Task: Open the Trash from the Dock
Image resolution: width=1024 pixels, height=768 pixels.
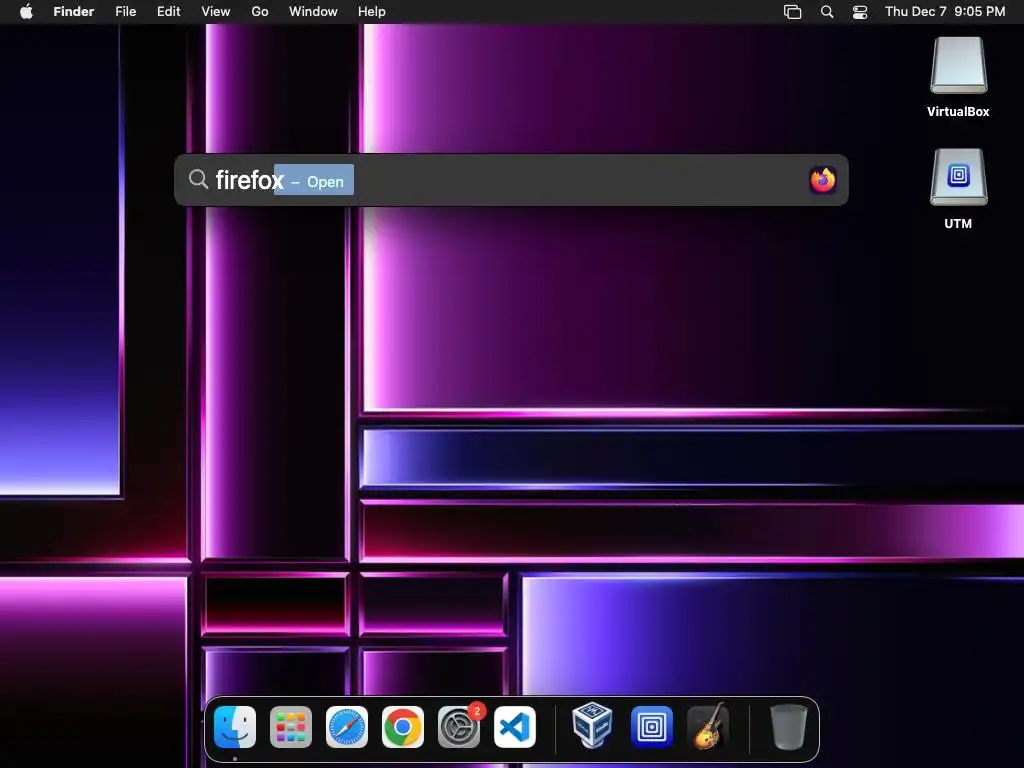Action: coord(789,727)
